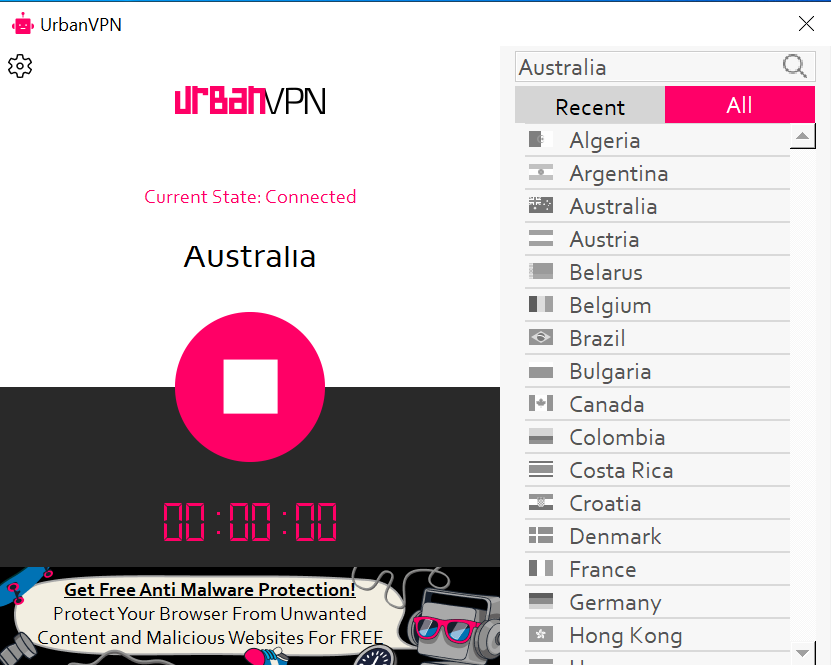Switch to the All tab
831x665 pixels.
click(x=739, y=104)
